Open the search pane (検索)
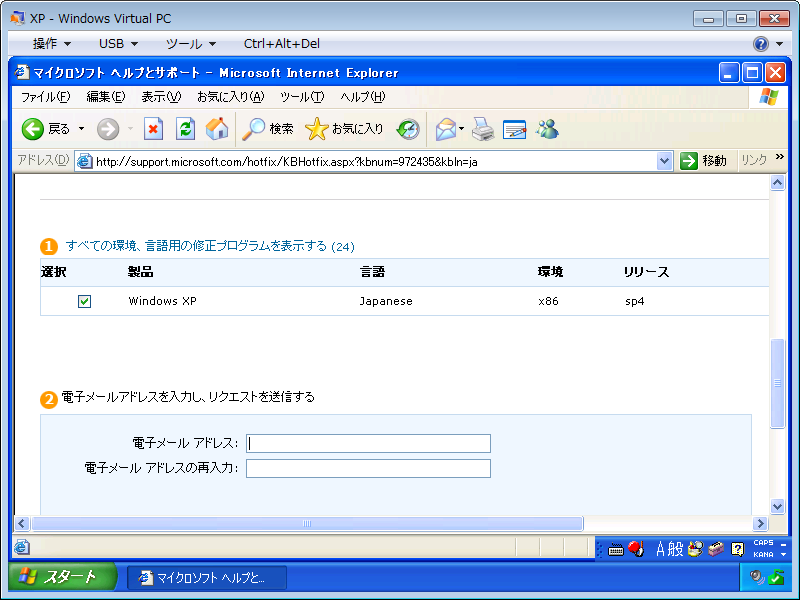 [x=268, y=129]
